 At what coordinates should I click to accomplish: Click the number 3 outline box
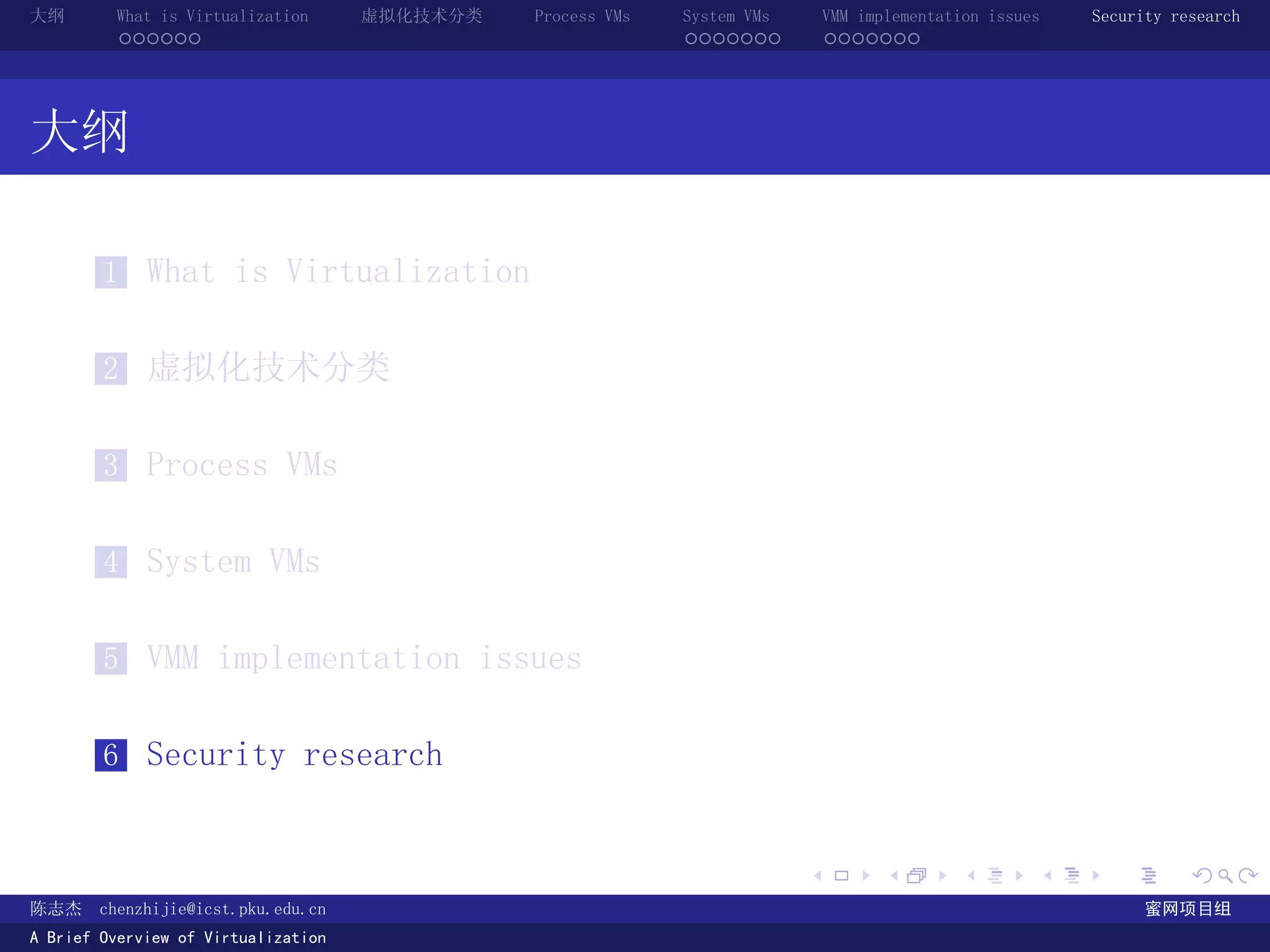(111, 465)
